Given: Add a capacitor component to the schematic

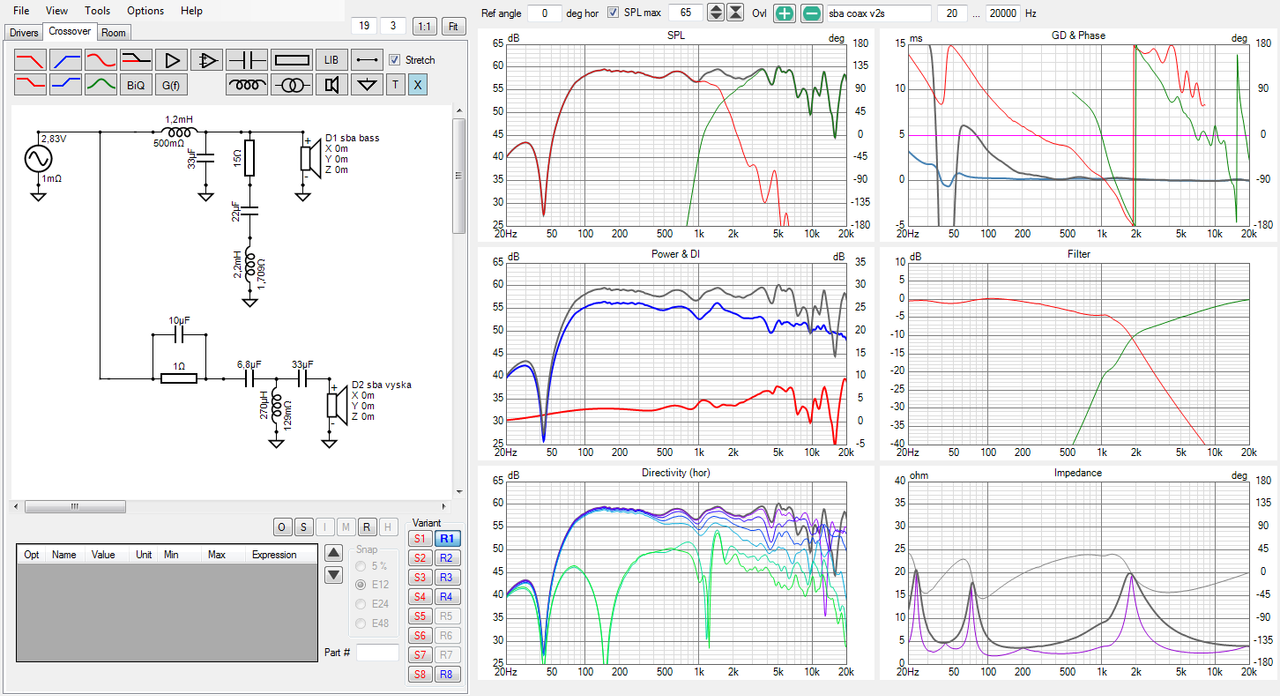Looking at the screenshot, I should tap(246, 60).
